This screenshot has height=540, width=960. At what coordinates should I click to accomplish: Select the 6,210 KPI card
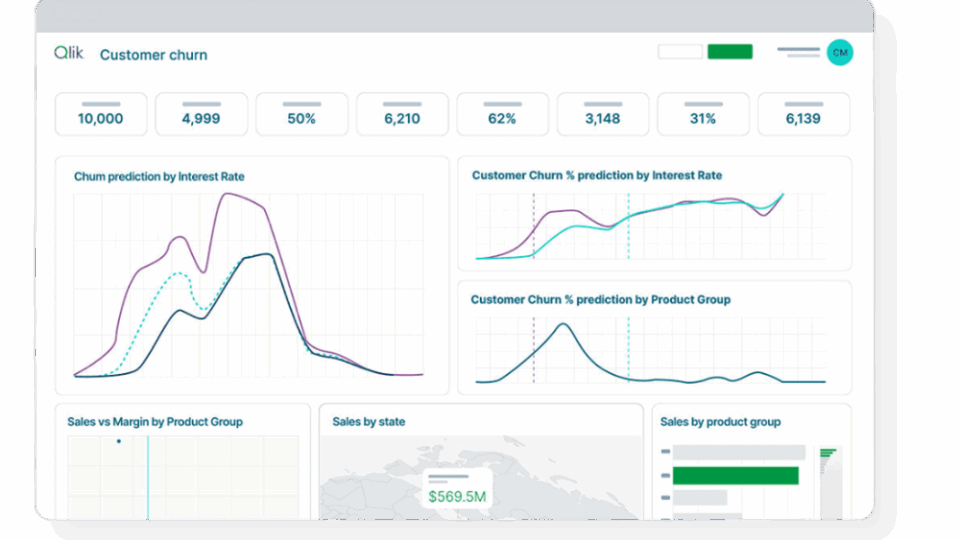[402, 114]
